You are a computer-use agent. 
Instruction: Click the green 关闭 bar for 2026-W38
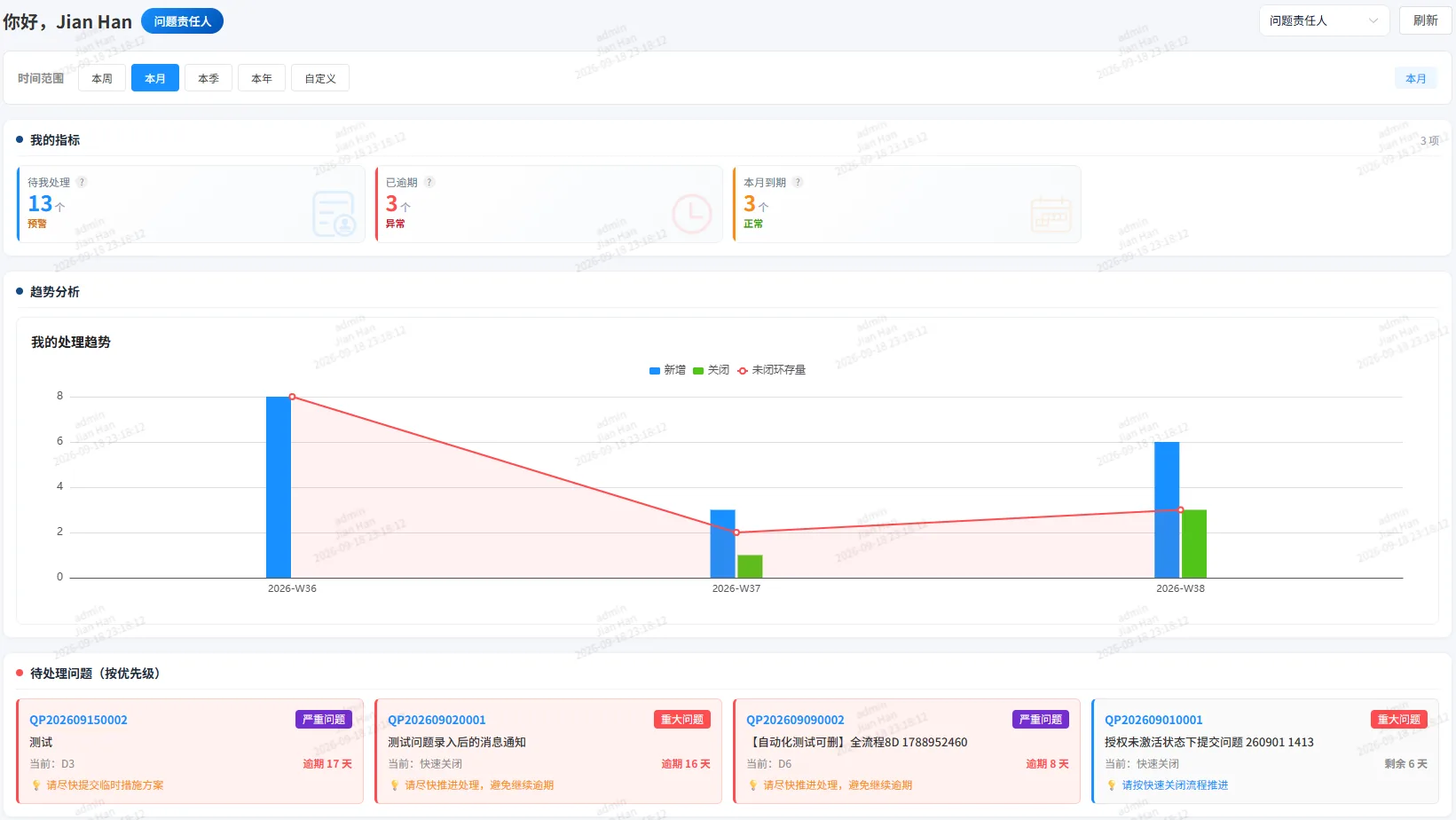[1193, 544]
